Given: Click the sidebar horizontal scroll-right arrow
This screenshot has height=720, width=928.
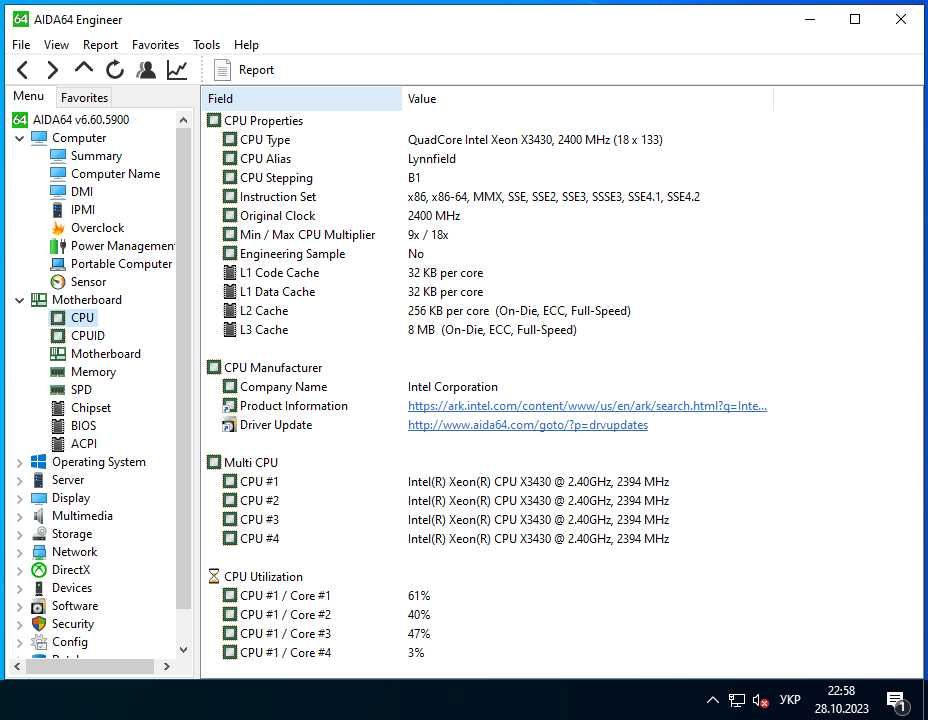Looking at the screenshot, I should pos(167,667).
